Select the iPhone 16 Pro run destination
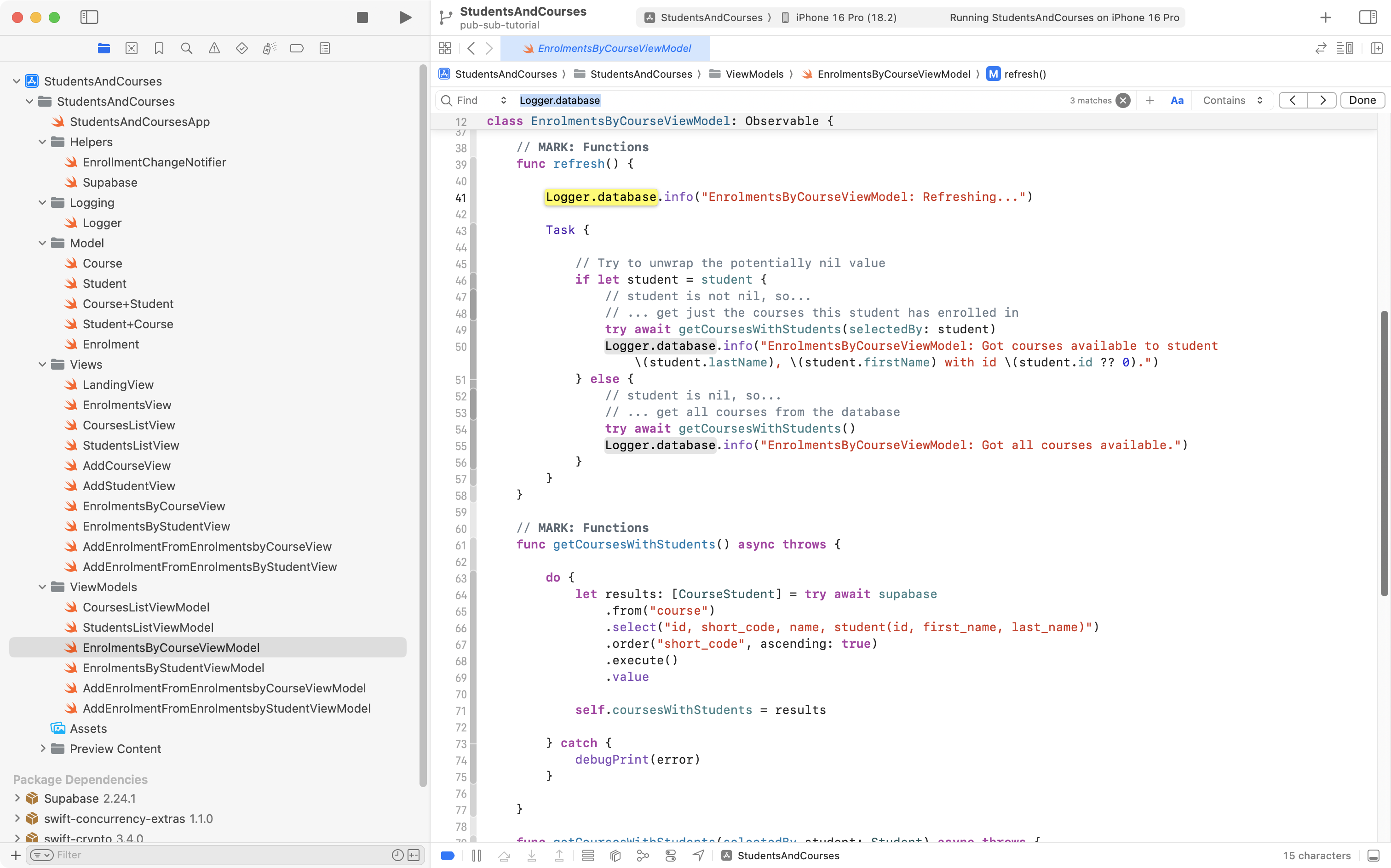1391x868 pixels. click(845, 17)
